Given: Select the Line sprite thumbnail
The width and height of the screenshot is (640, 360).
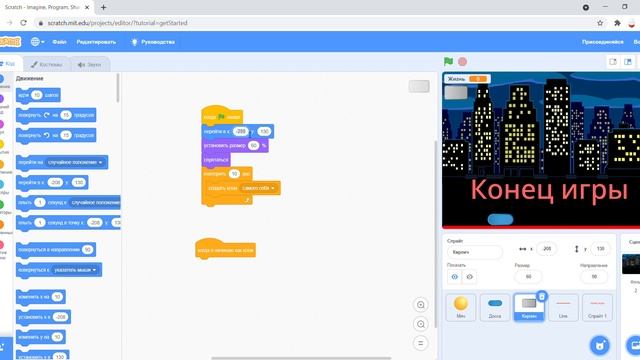Looking at the screenshot, I should 563,307.
